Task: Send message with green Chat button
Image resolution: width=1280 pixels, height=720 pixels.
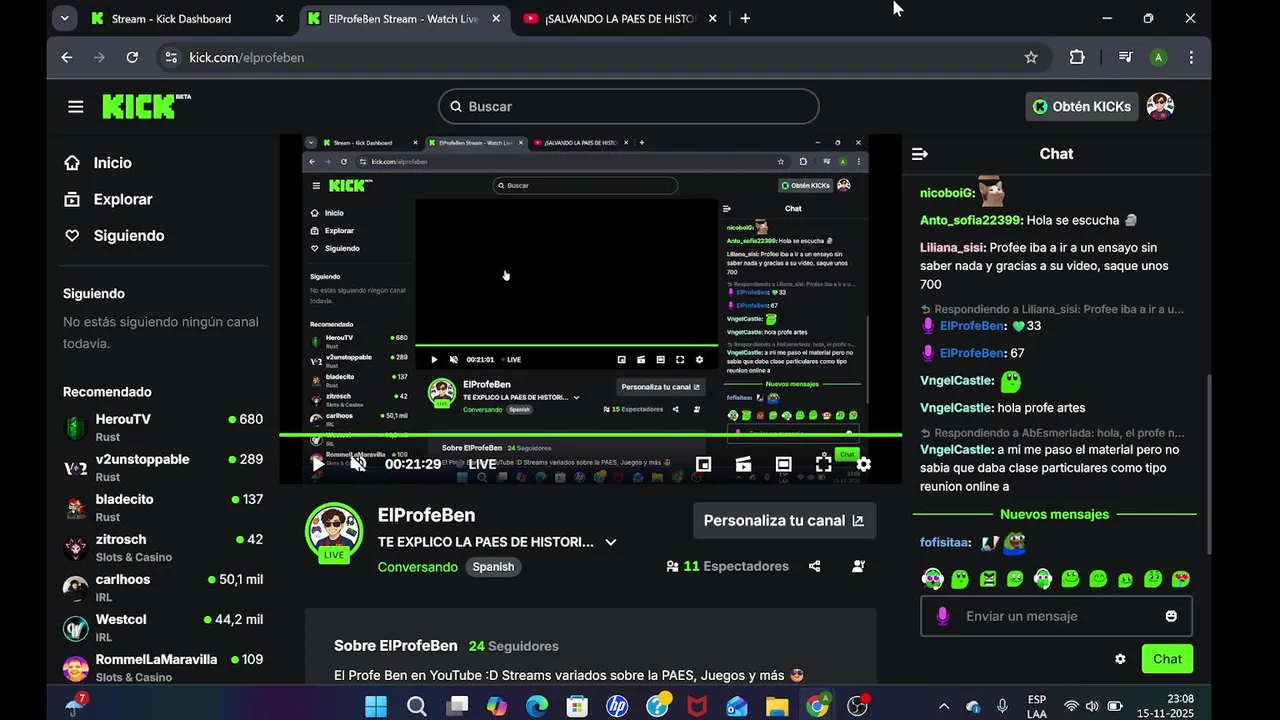Action: (1167, 659)
